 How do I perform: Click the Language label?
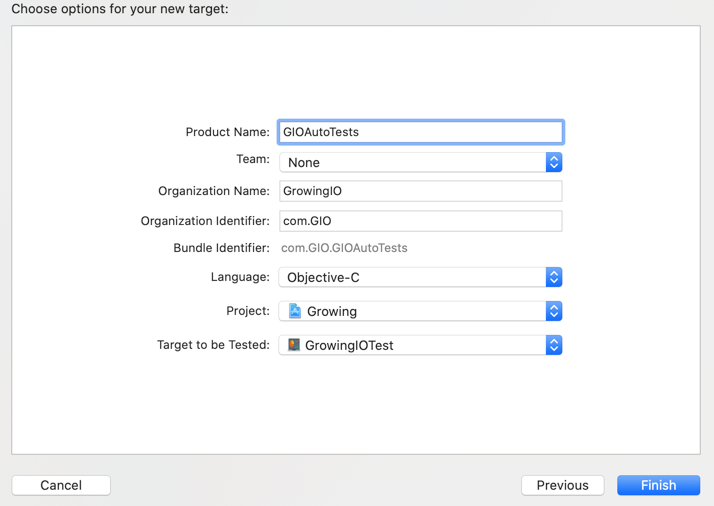tap(240, 277)
